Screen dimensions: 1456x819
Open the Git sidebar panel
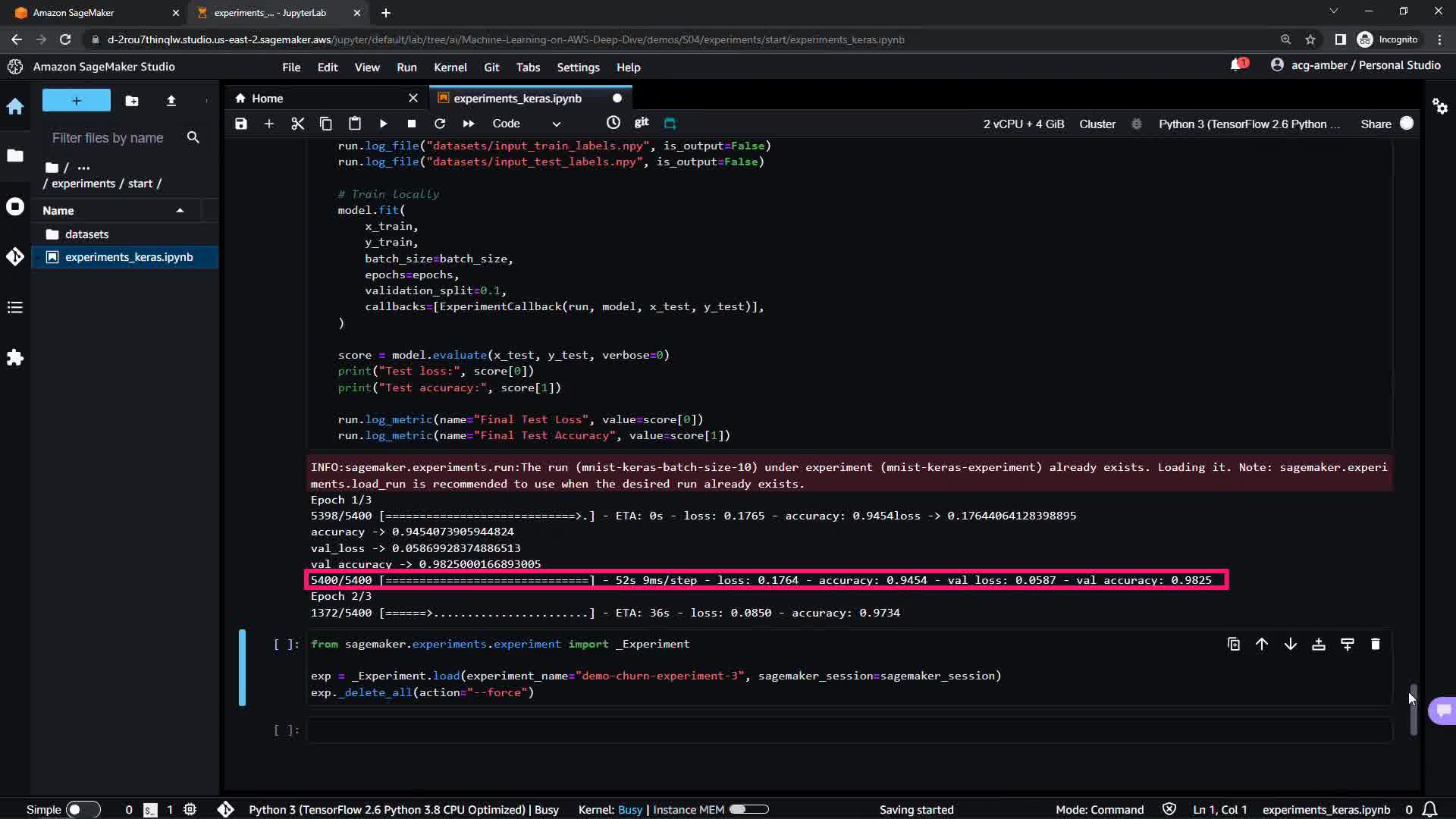15,257
